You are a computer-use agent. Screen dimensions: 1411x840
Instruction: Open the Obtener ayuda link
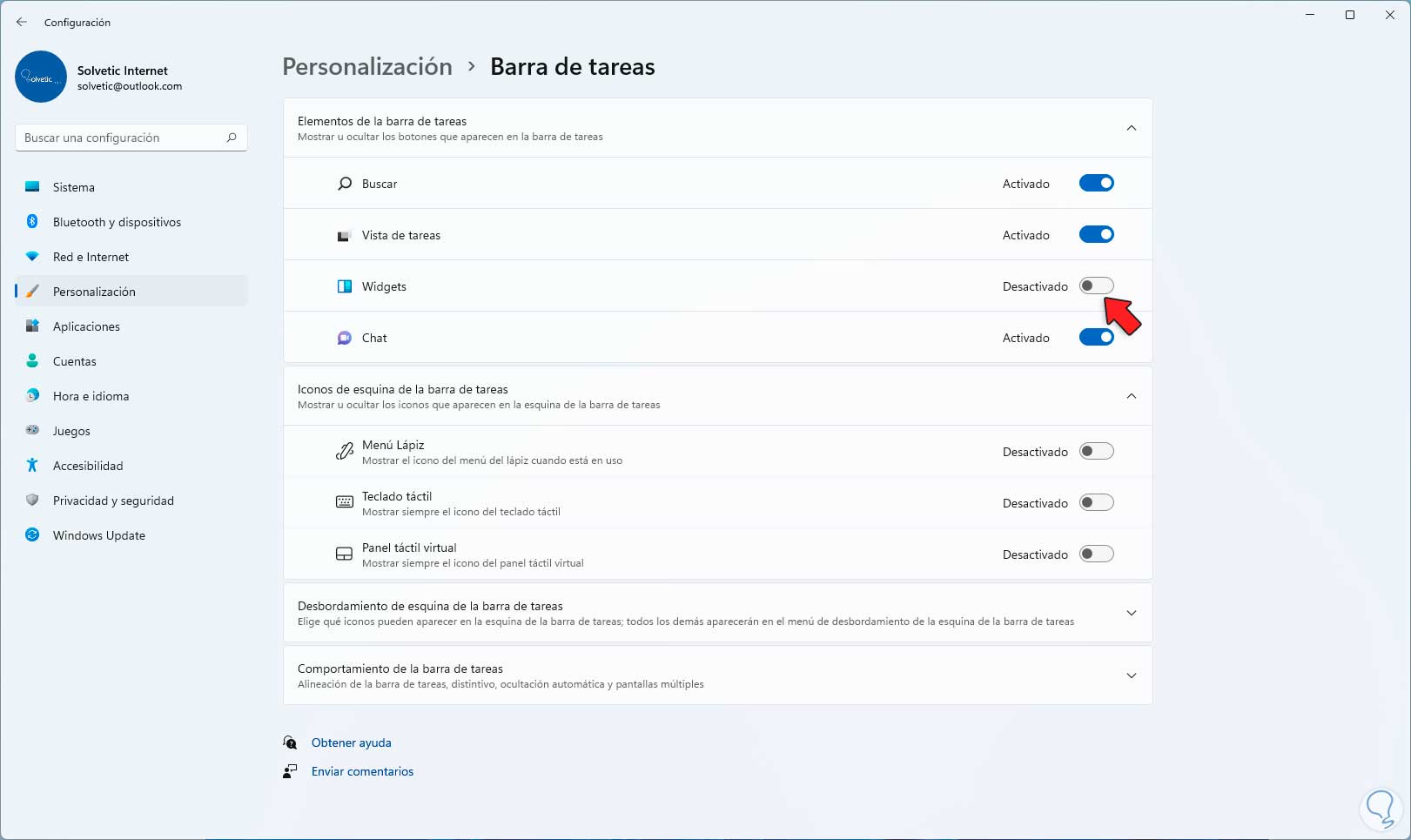(x=352, y=743)
